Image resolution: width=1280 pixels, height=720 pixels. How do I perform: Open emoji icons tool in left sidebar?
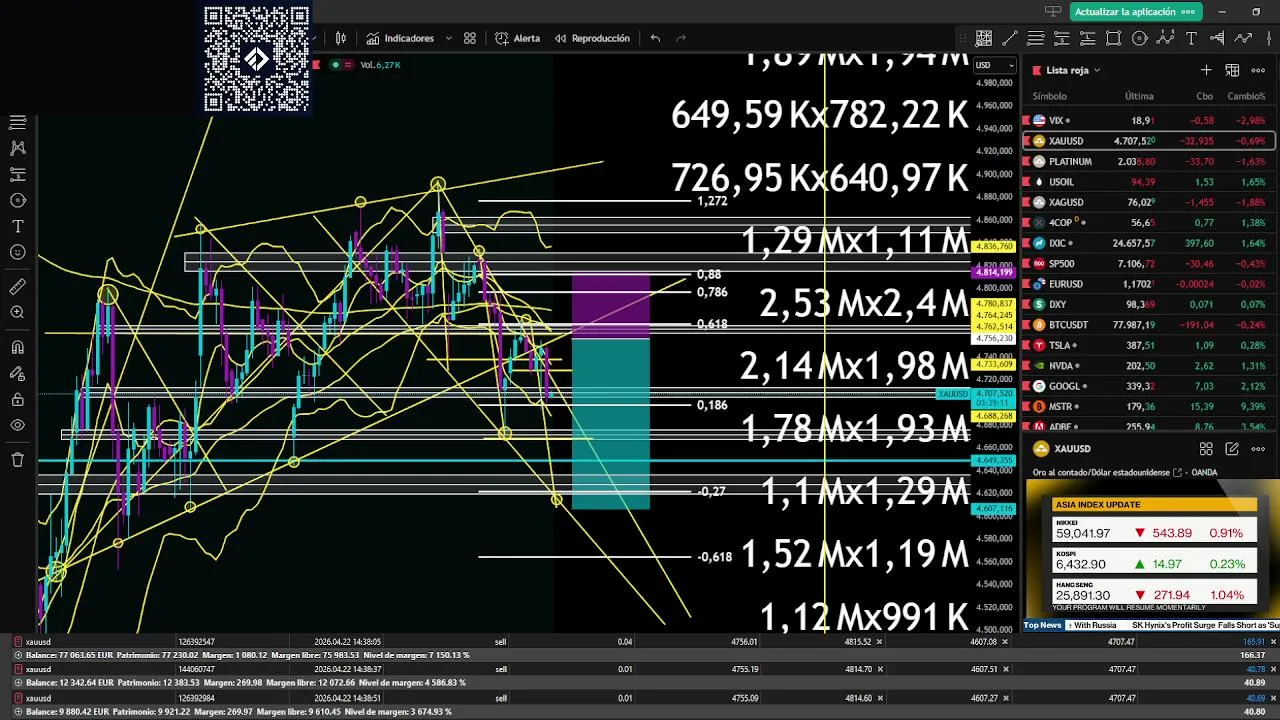(17, 252)
